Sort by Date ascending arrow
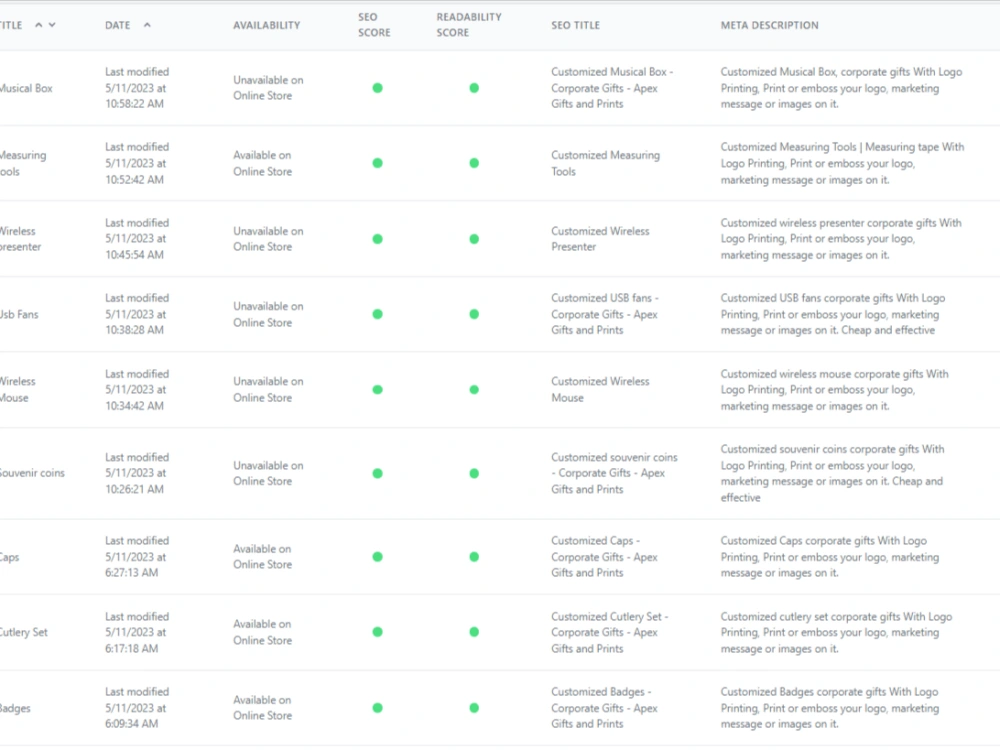Viewport: 1000px width, 750px height. tap(147, 25)
